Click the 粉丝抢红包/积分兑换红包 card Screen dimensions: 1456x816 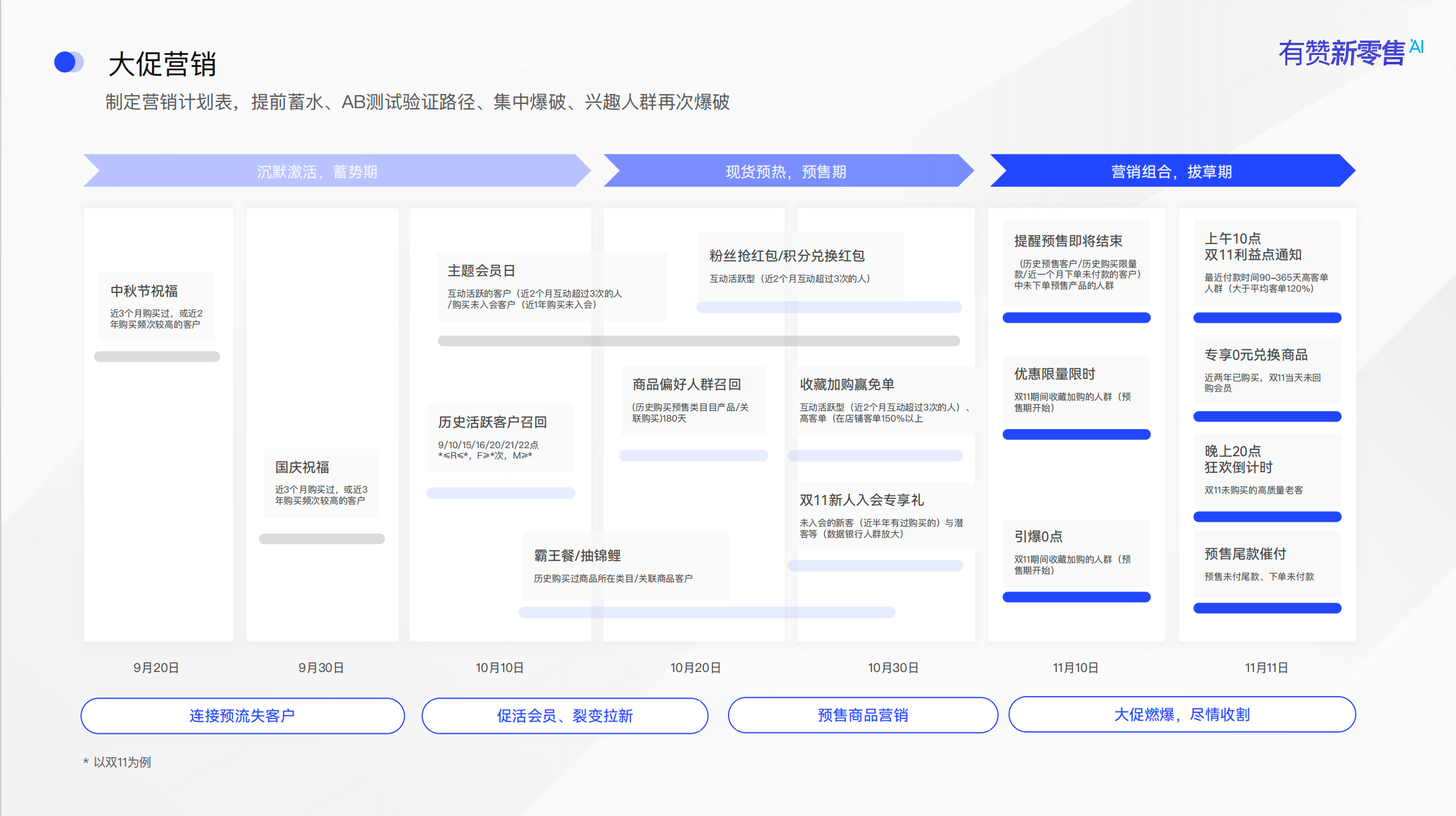click(x=801, y=266)
